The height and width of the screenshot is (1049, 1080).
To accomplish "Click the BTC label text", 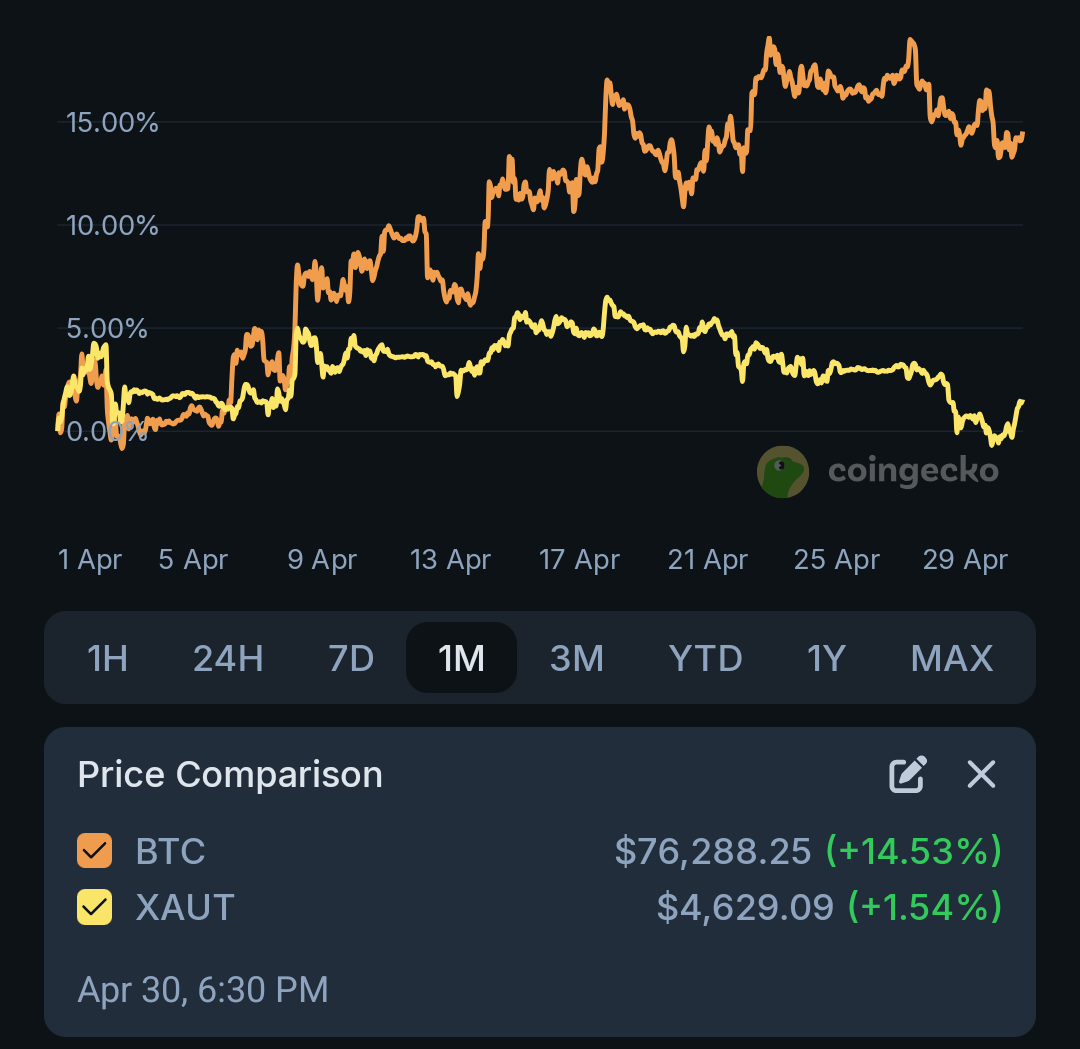I will (x=170, y=851).
